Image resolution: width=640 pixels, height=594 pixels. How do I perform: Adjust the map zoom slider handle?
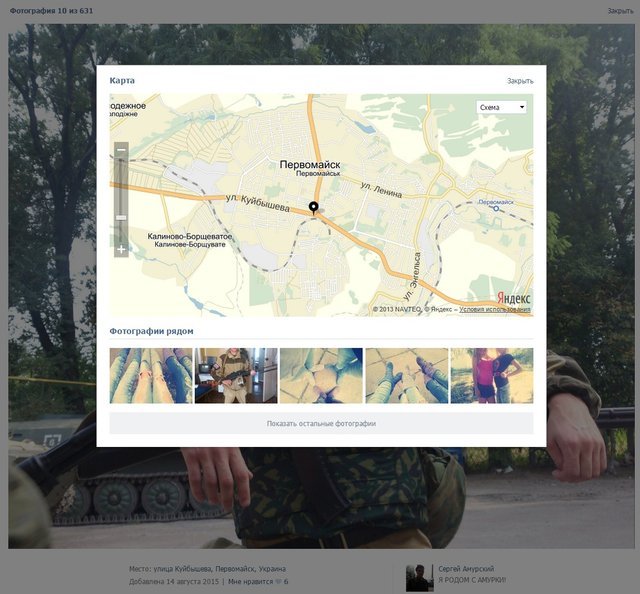[121, 218]
